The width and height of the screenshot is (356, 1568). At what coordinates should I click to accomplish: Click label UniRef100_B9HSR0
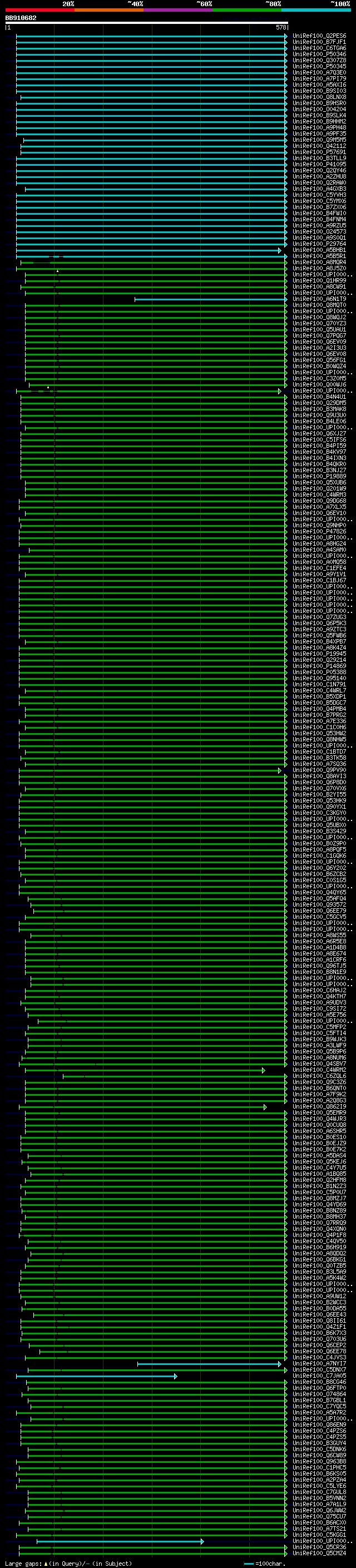pyautogui.click(x=319, y=103)
